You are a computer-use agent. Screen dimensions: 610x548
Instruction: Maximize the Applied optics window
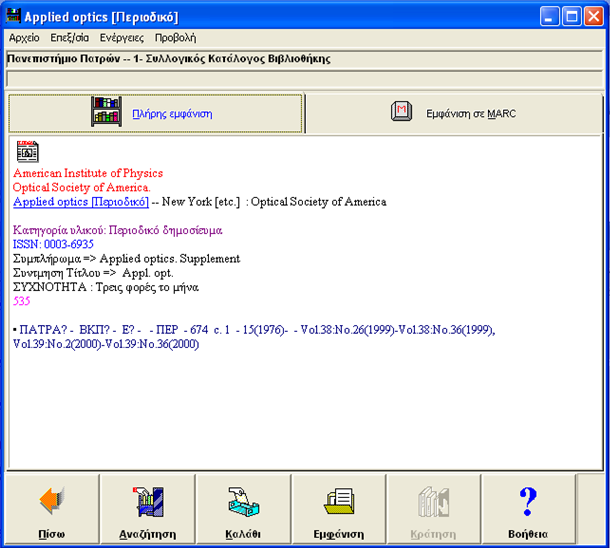coord(571,17)
